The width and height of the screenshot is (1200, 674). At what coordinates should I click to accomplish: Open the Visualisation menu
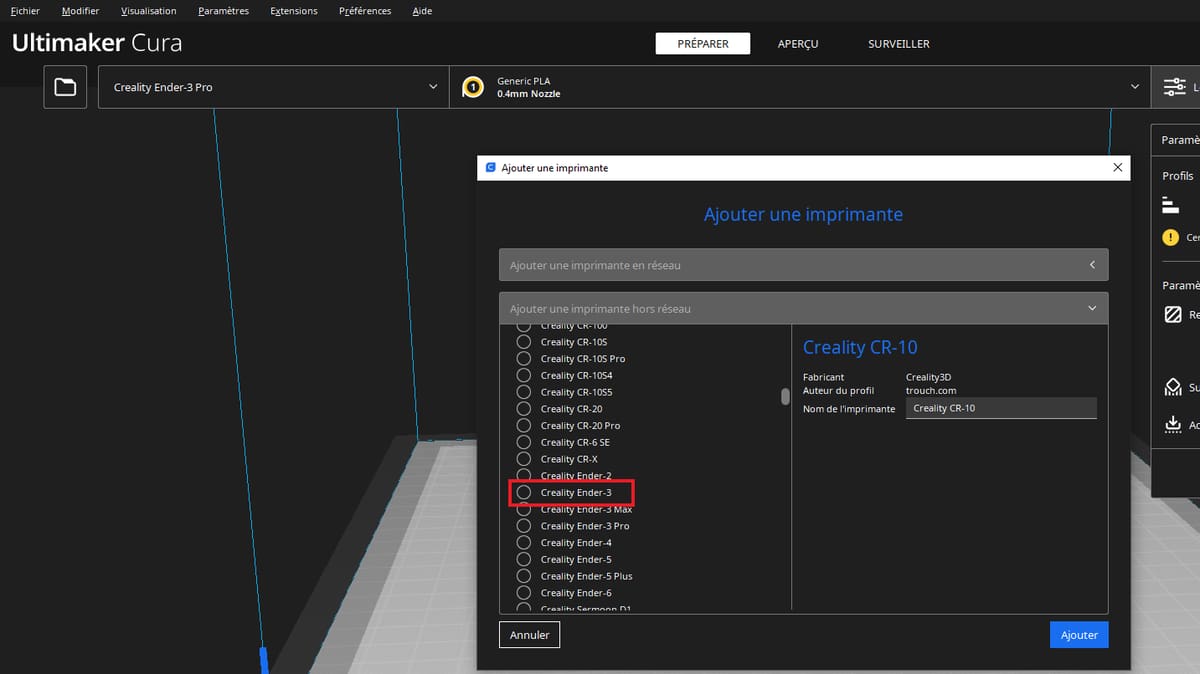click(148, 11)
